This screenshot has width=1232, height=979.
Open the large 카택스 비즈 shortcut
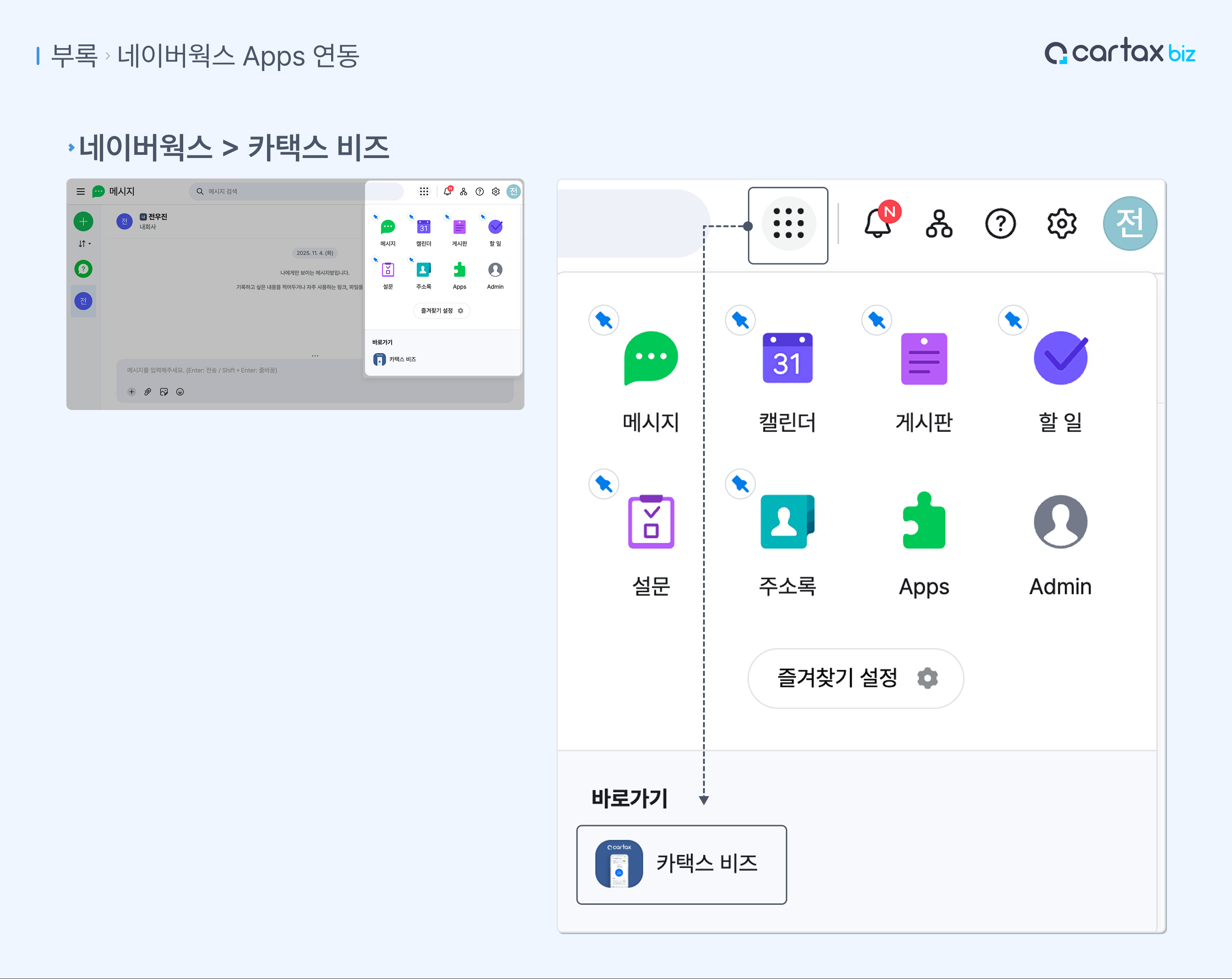[681, 864]
